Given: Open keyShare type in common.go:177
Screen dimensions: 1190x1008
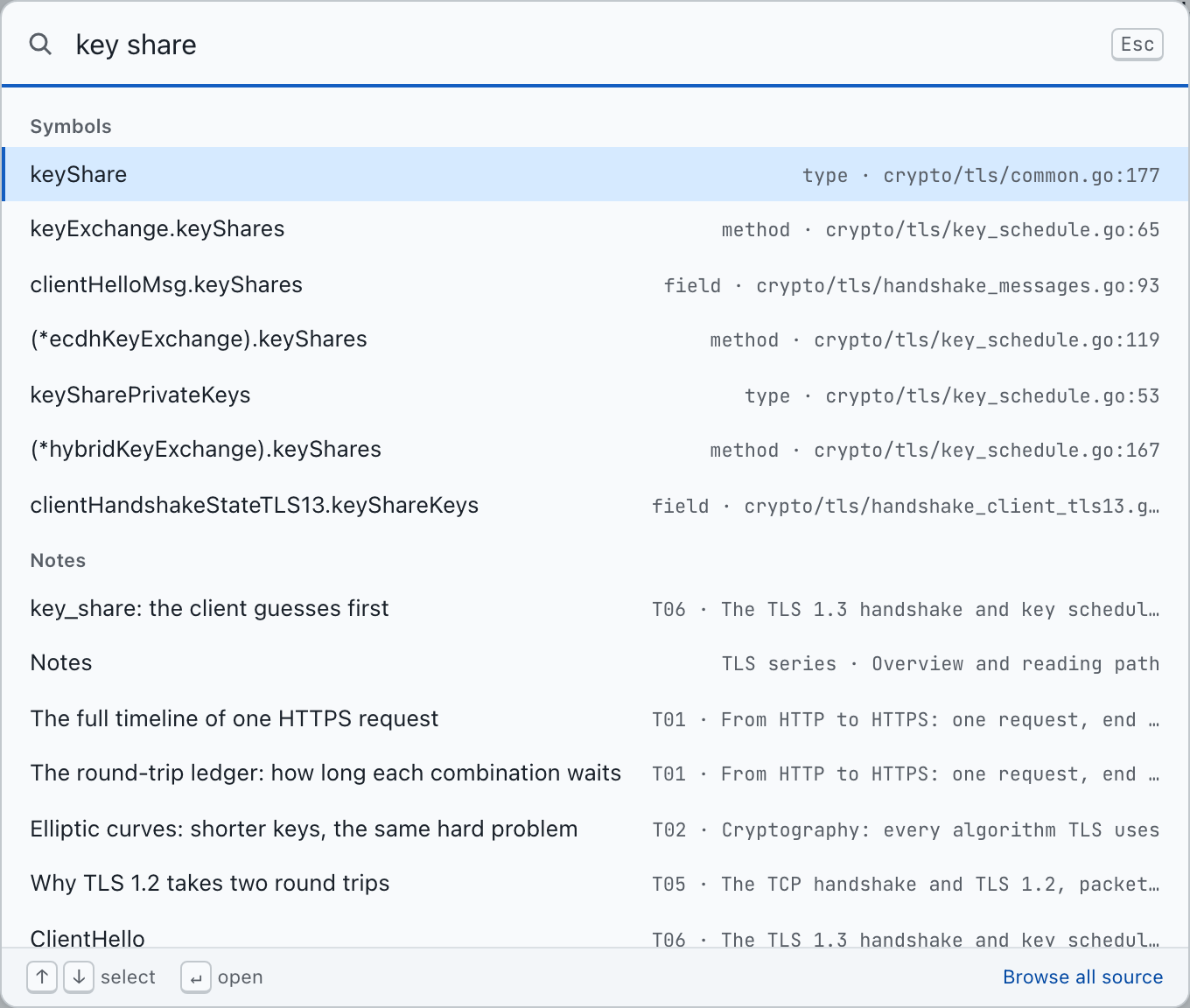Looking at the screenshot, I should [x=595, y=174].
